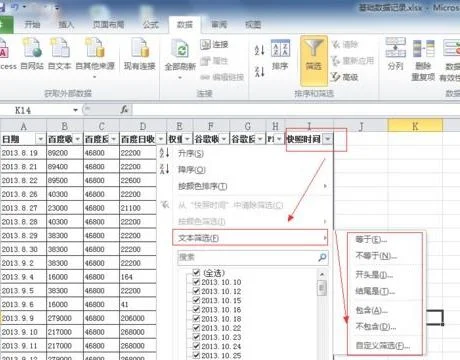Image resolution: width=460 pixels, height=360 pixels.
Task: Click the From Text (自文本) icon
Action: click(60, 48)
